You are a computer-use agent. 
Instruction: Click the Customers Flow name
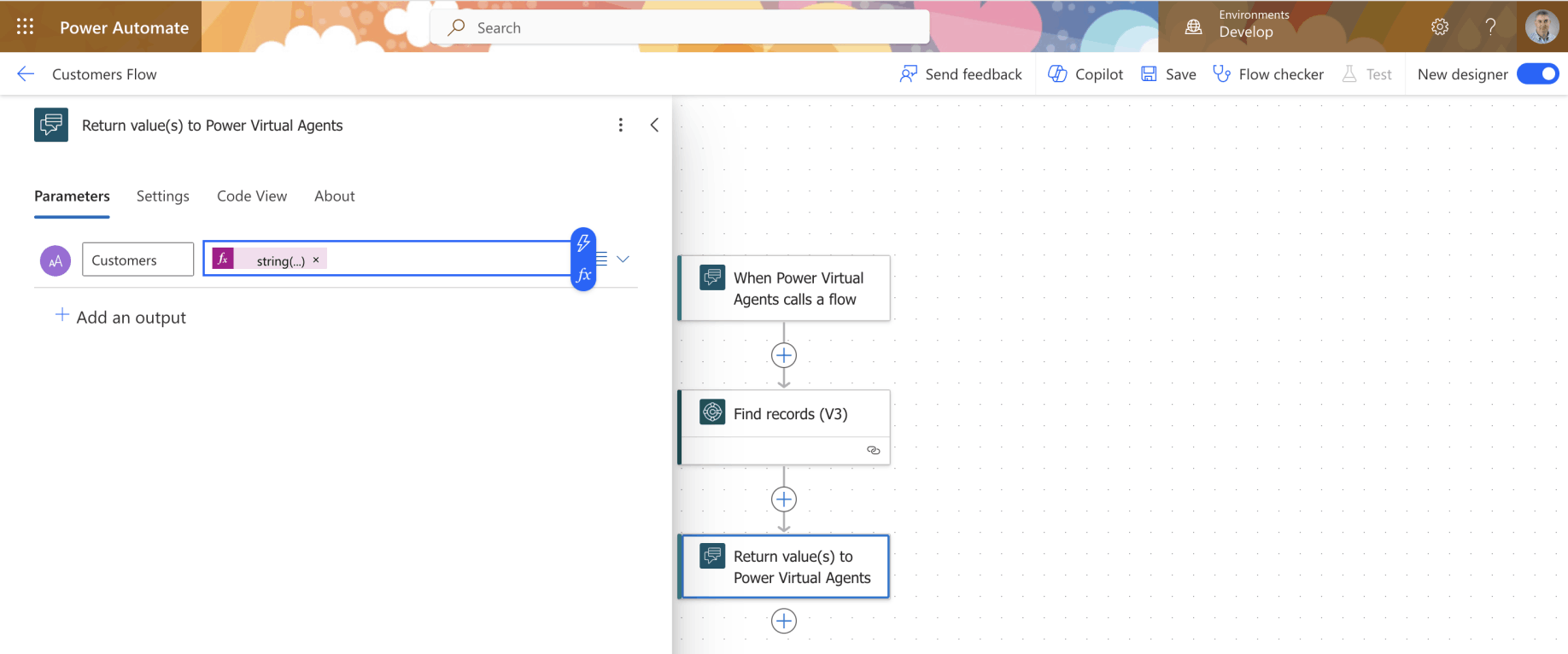click(x=104, y=74)
